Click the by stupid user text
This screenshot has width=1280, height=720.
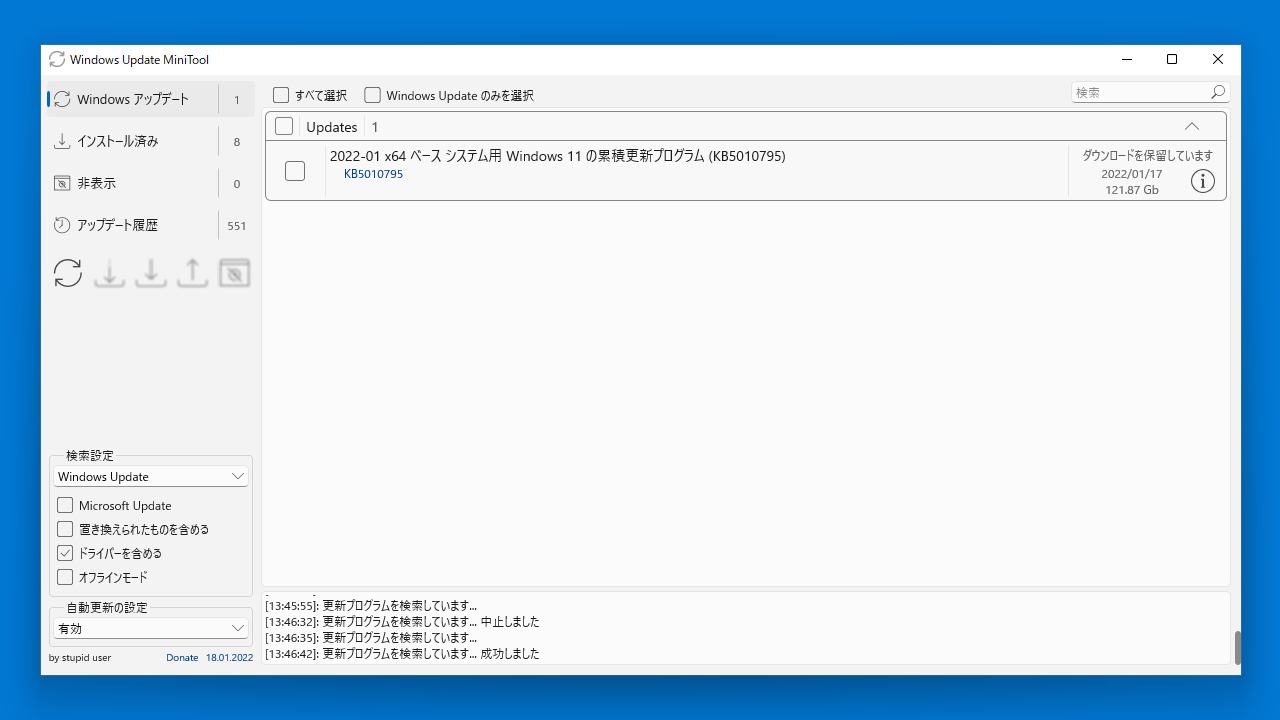80,658
